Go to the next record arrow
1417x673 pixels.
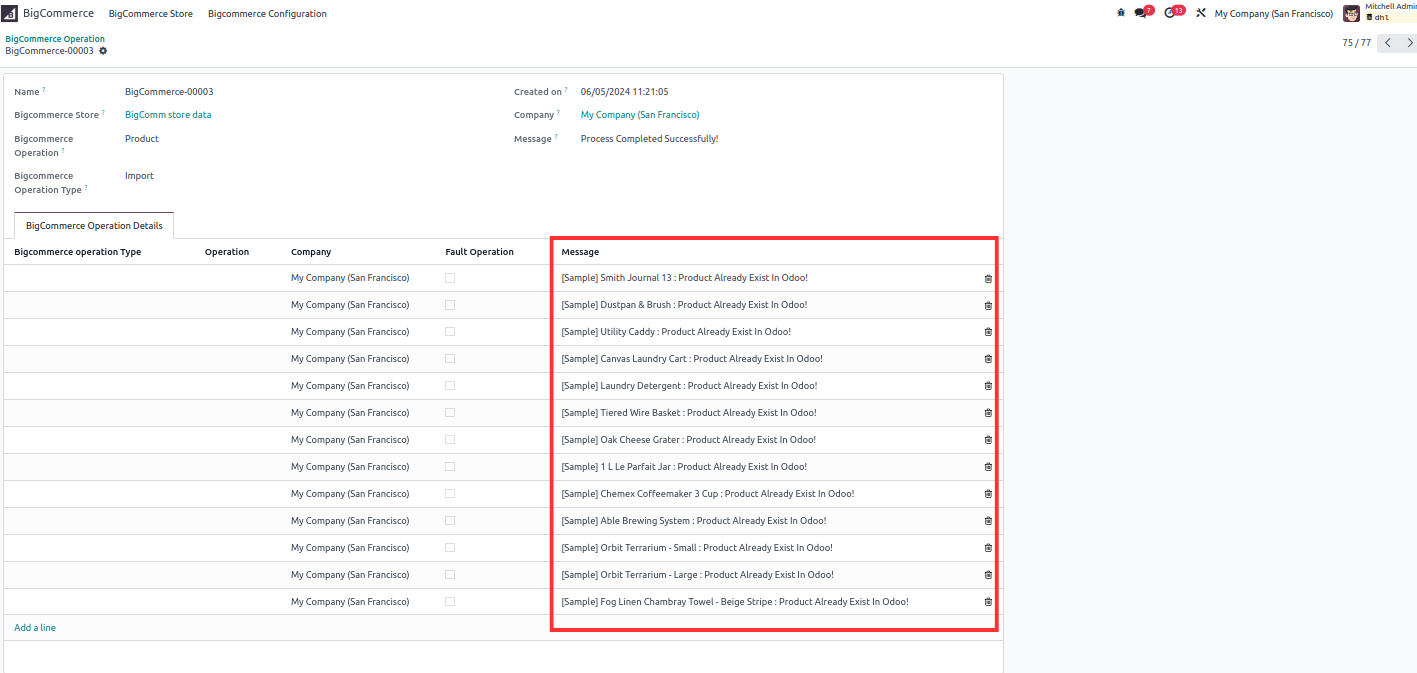[1409, 43]
